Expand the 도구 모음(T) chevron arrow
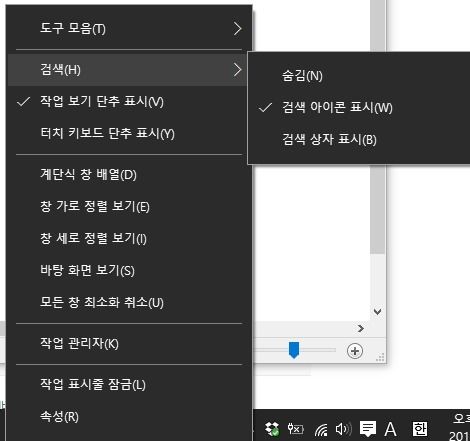 (237, 29)
